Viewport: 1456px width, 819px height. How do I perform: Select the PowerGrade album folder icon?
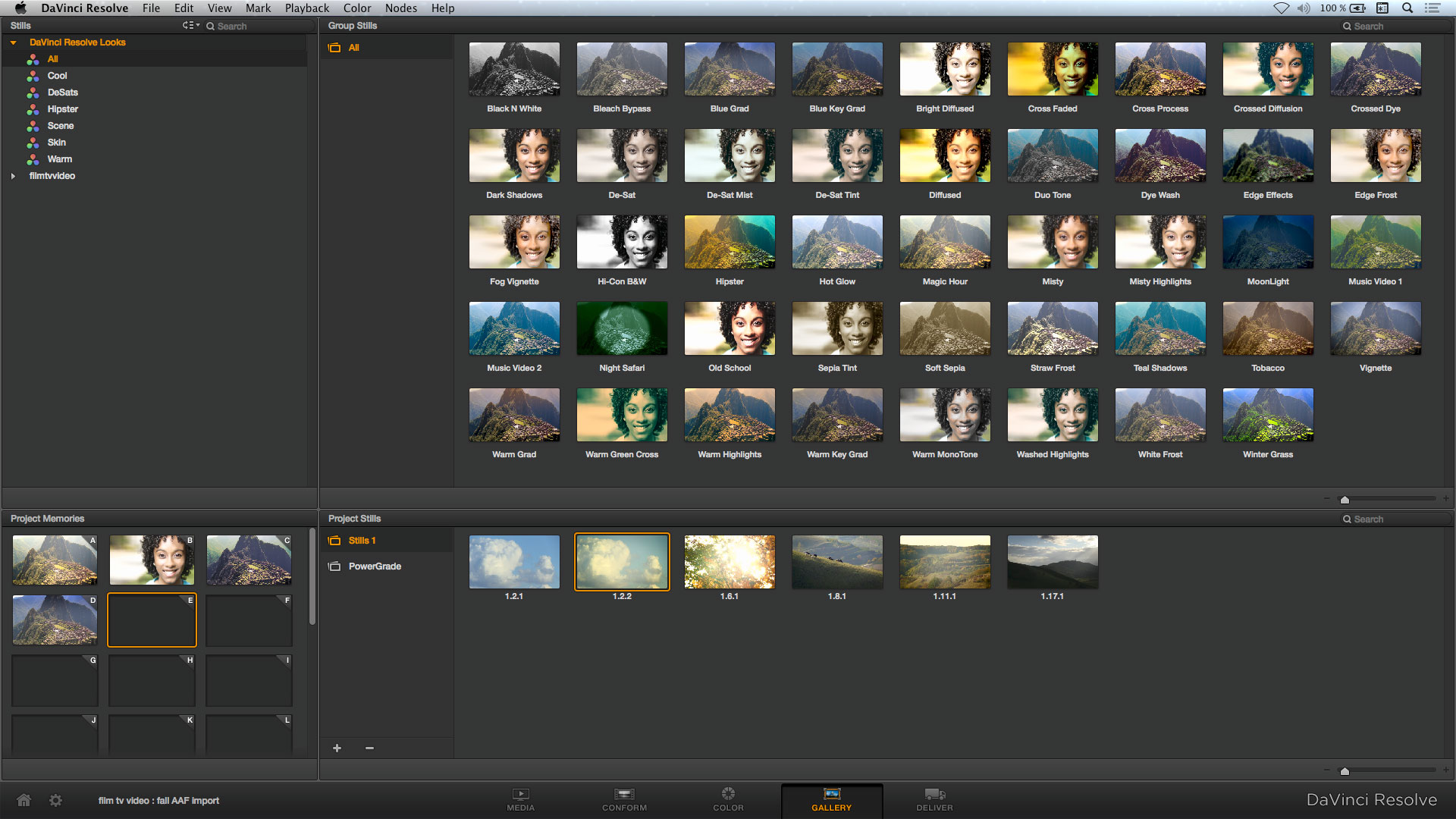334,566
